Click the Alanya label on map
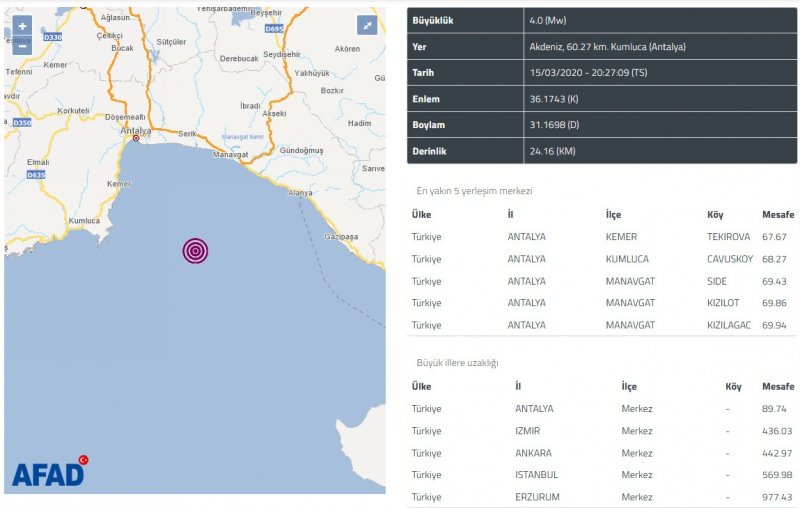Viewport: 800px width, 508px height. (300, 192)
